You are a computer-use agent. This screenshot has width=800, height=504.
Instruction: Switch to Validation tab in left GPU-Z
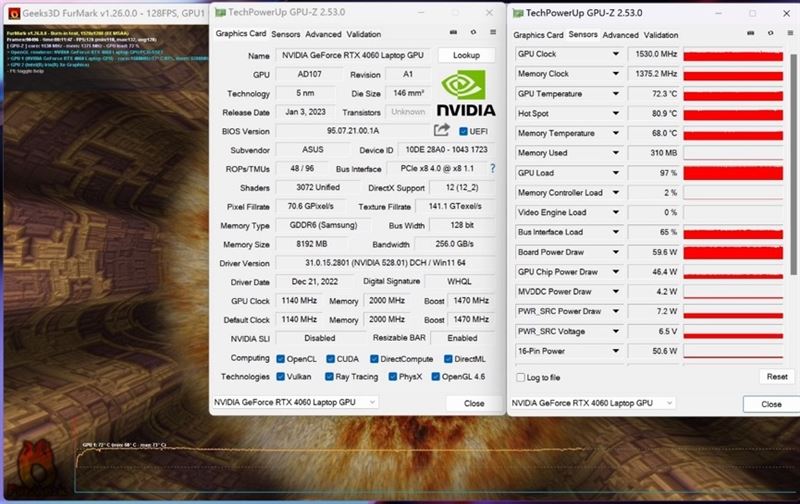click(363, 34)
